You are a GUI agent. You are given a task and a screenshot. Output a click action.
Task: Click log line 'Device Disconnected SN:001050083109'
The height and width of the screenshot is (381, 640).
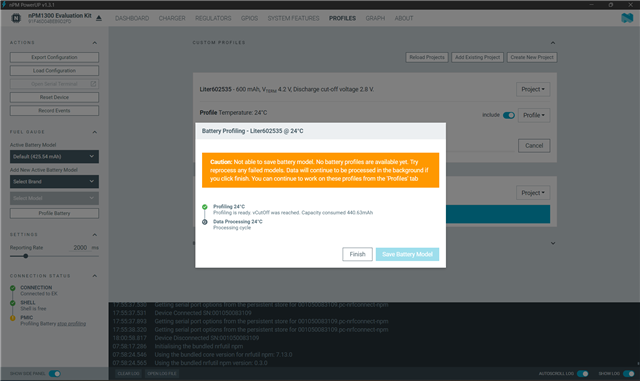(207, 338)
